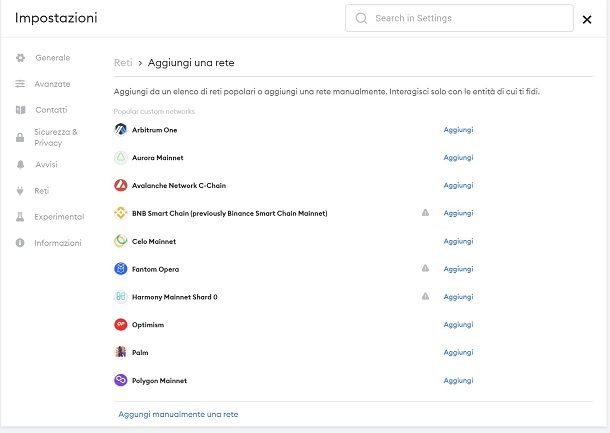Click the magnifier icon in the search box
Screen dimensions: 610x433
tap(361, 18)
